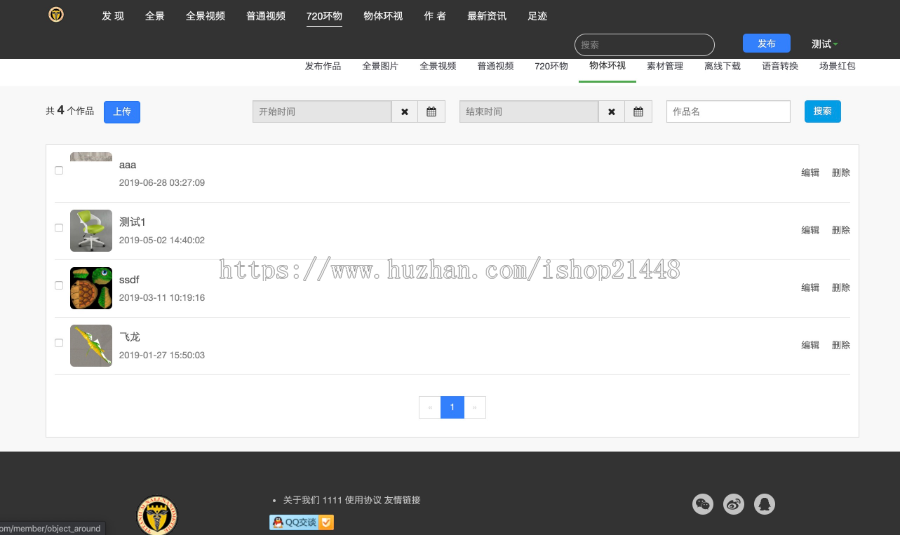Clear the start time field with the X icon
Image resolution: width=900 pixels, height=535 pixels.
[405, 112]
